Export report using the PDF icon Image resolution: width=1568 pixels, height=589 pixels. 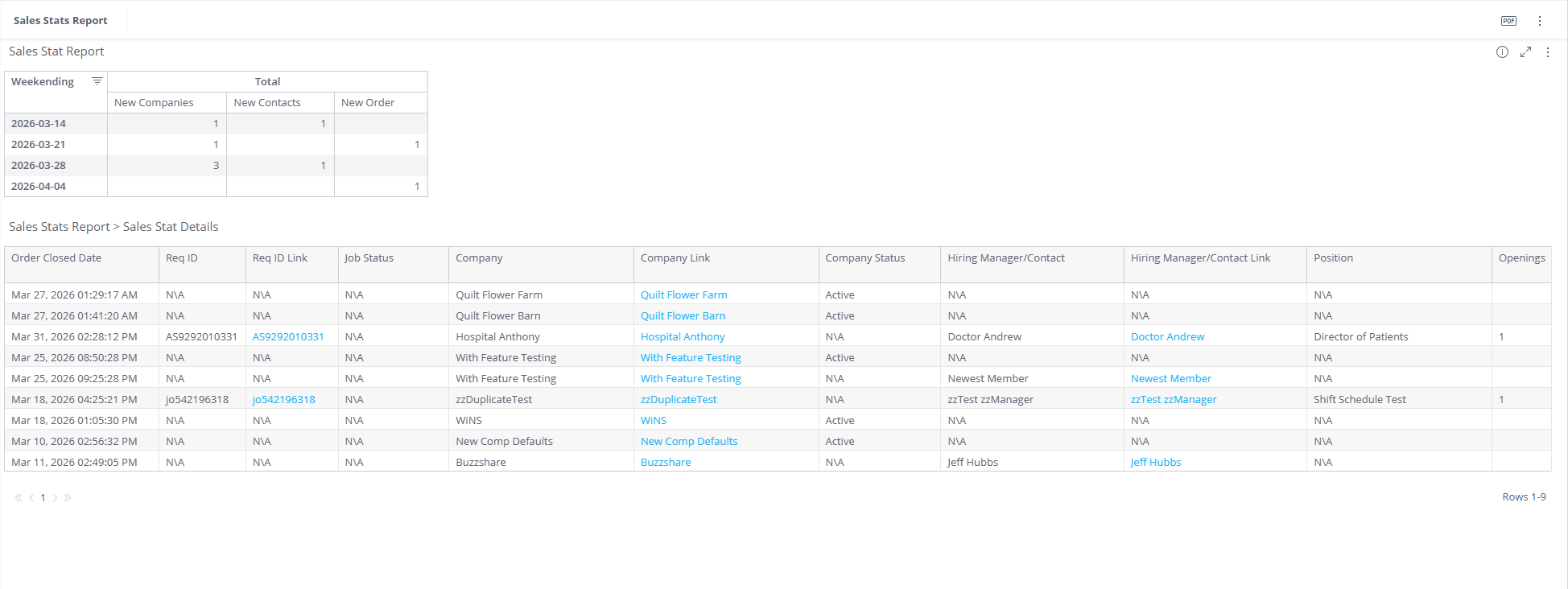point(1508,21)
